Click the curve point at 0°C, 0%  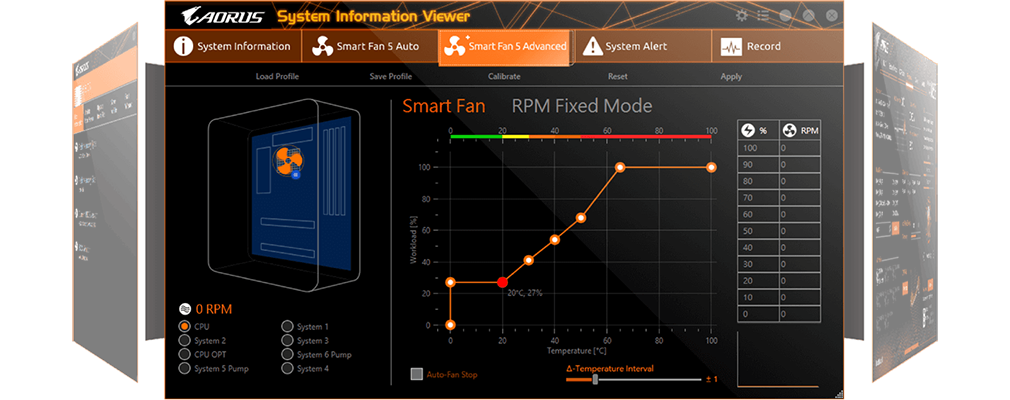tap(450, 325)
